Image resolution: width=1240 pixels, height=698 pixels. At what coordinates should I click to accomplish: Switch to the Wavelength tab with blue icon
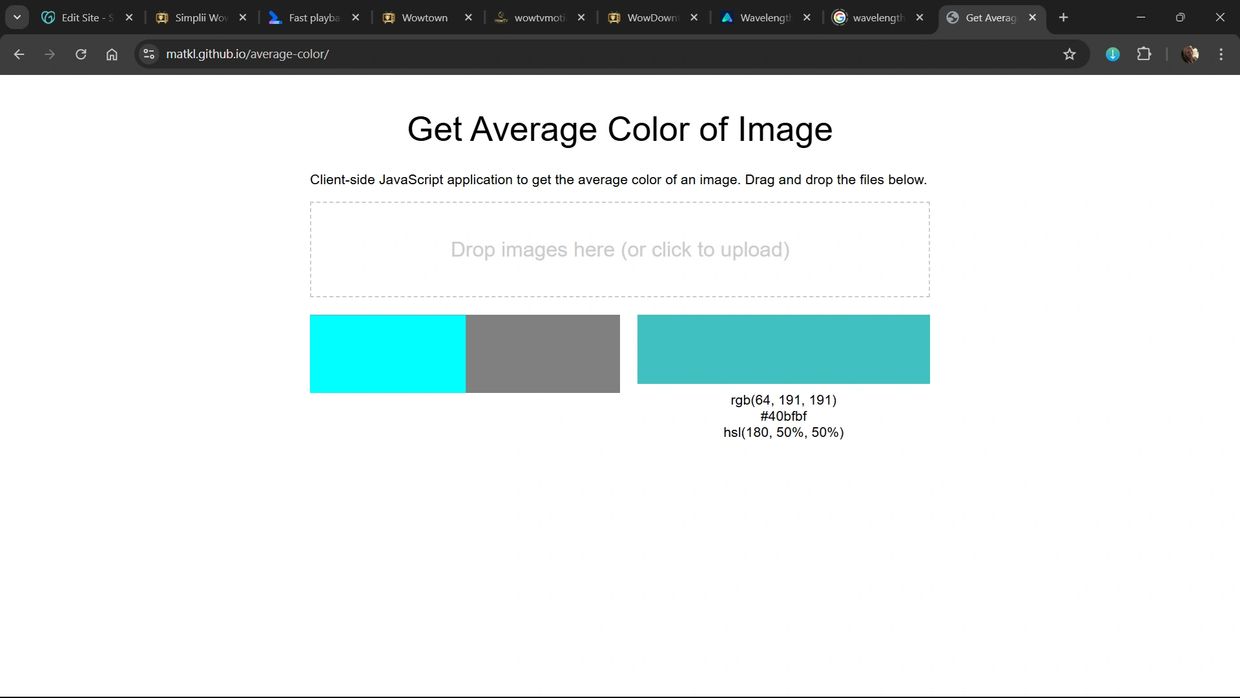point(765,18)
